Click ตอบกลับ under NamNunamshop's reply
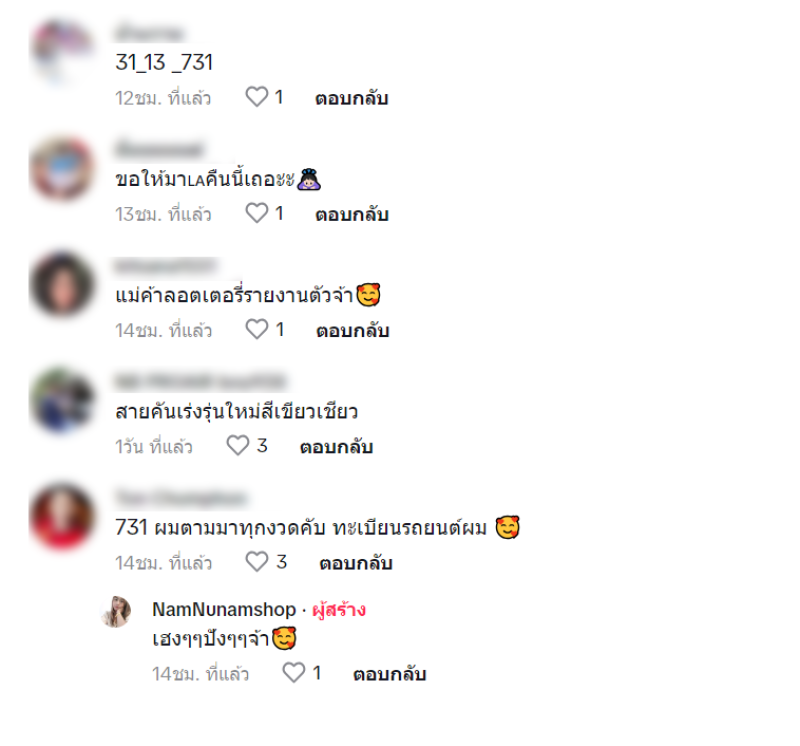The height and width of the screenshot is (746, 800). pos(390,674)
